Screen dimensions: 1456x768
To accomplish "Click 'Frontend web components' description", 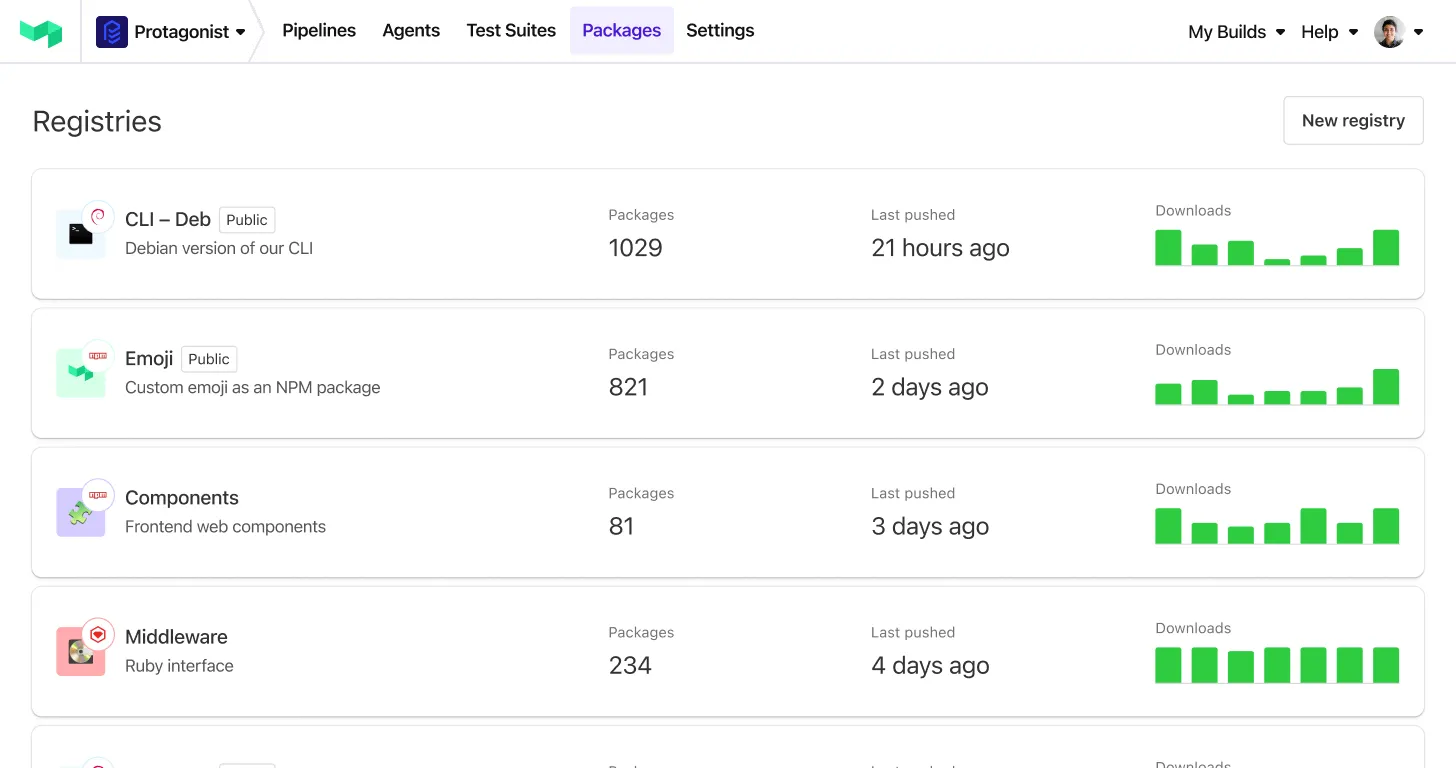I will click(x=225, y=526).
